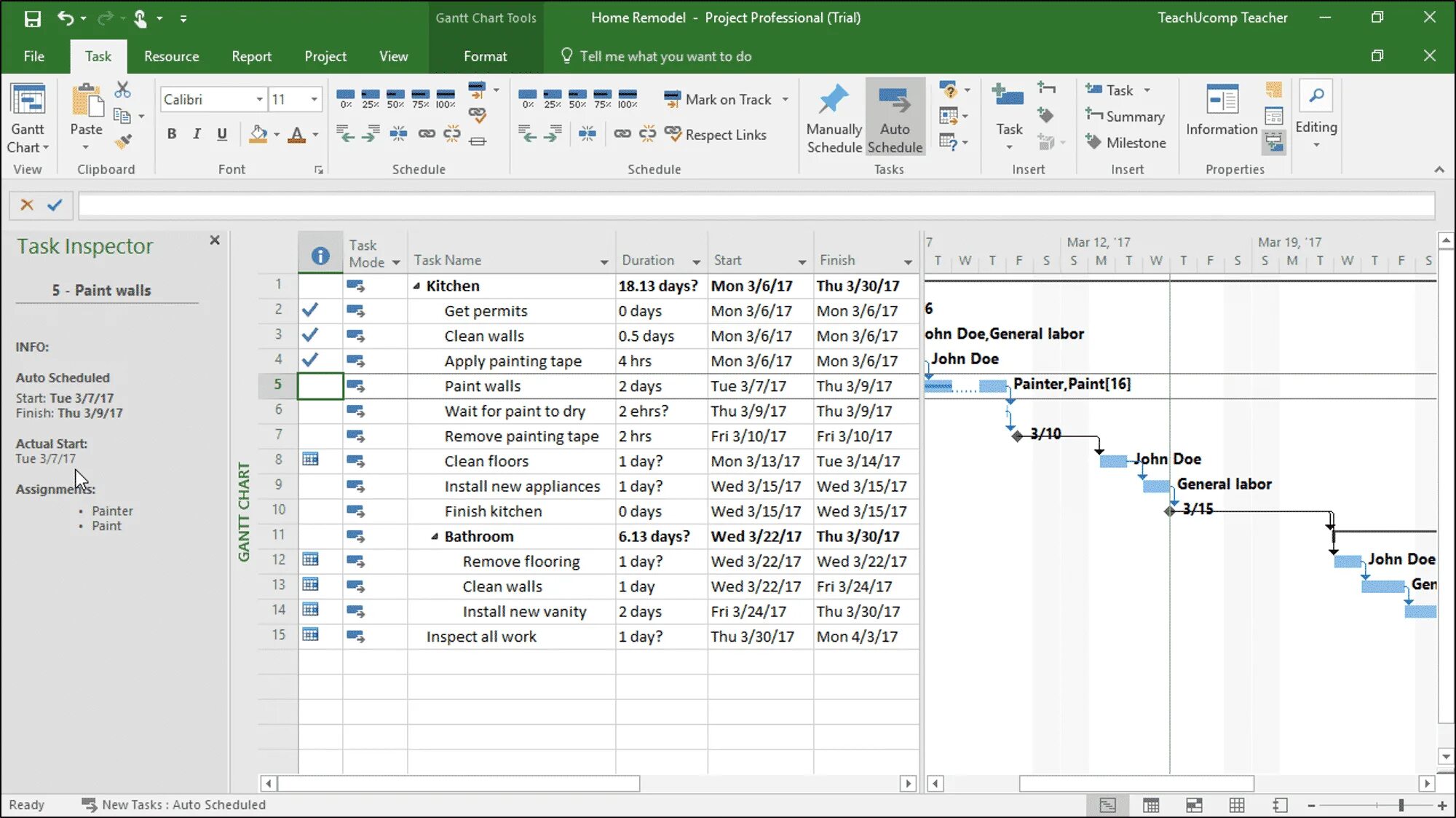Click the Indent Task green arrow

pos(370,133)
